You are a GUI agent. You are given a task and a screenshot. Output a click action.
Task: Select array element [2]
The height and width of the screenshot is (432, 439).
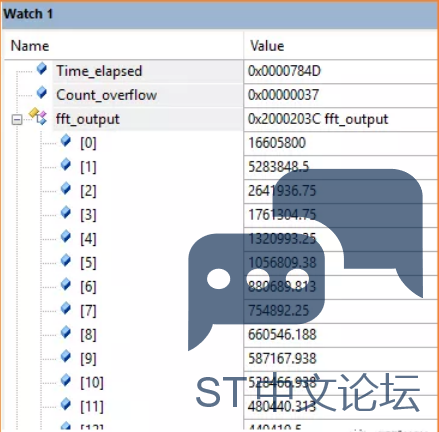click(x=88, y=191)
